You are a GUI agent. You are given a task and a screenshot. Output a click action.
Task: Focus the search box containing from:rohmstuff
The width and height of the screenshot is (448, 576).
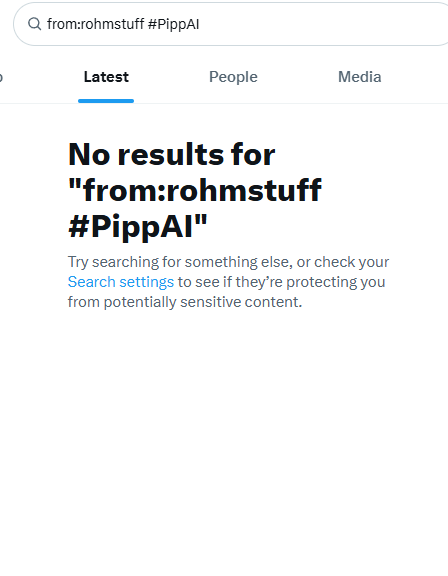[x=231, y=24]
